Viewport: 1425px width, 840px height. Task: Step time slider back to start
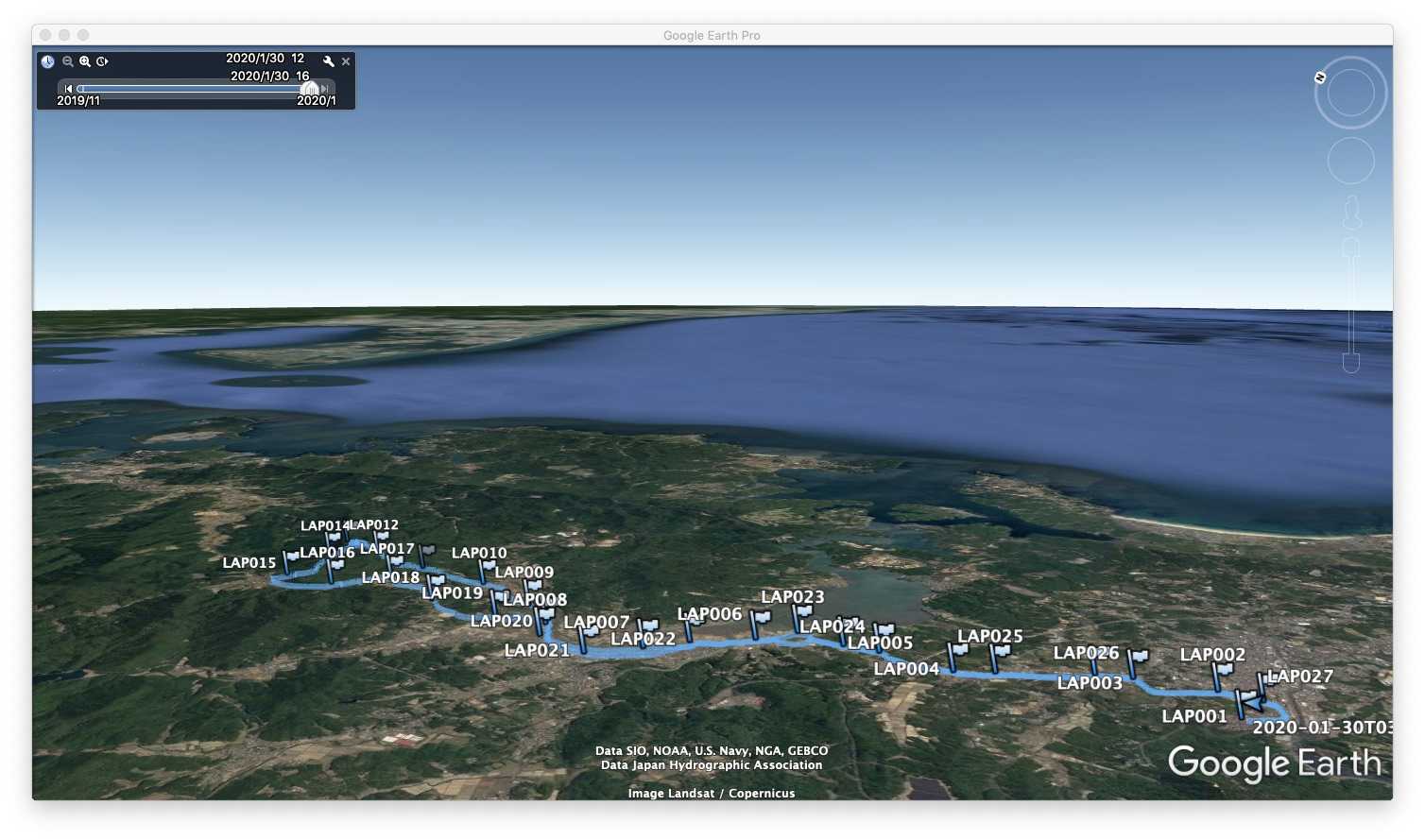click(x=68, y=89)
